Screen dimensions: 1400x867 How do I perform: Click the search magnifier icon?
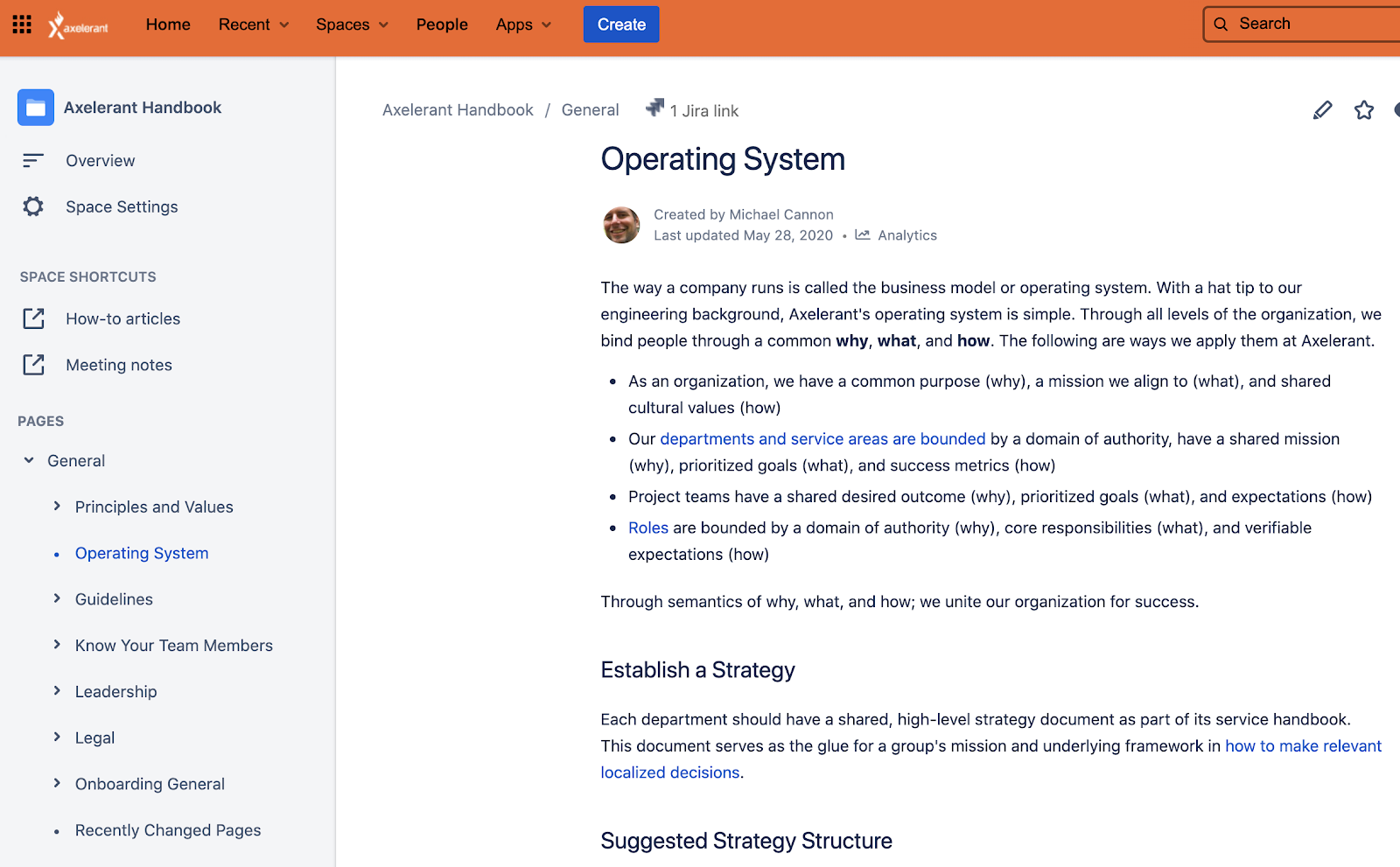[x=1221, y=24]
